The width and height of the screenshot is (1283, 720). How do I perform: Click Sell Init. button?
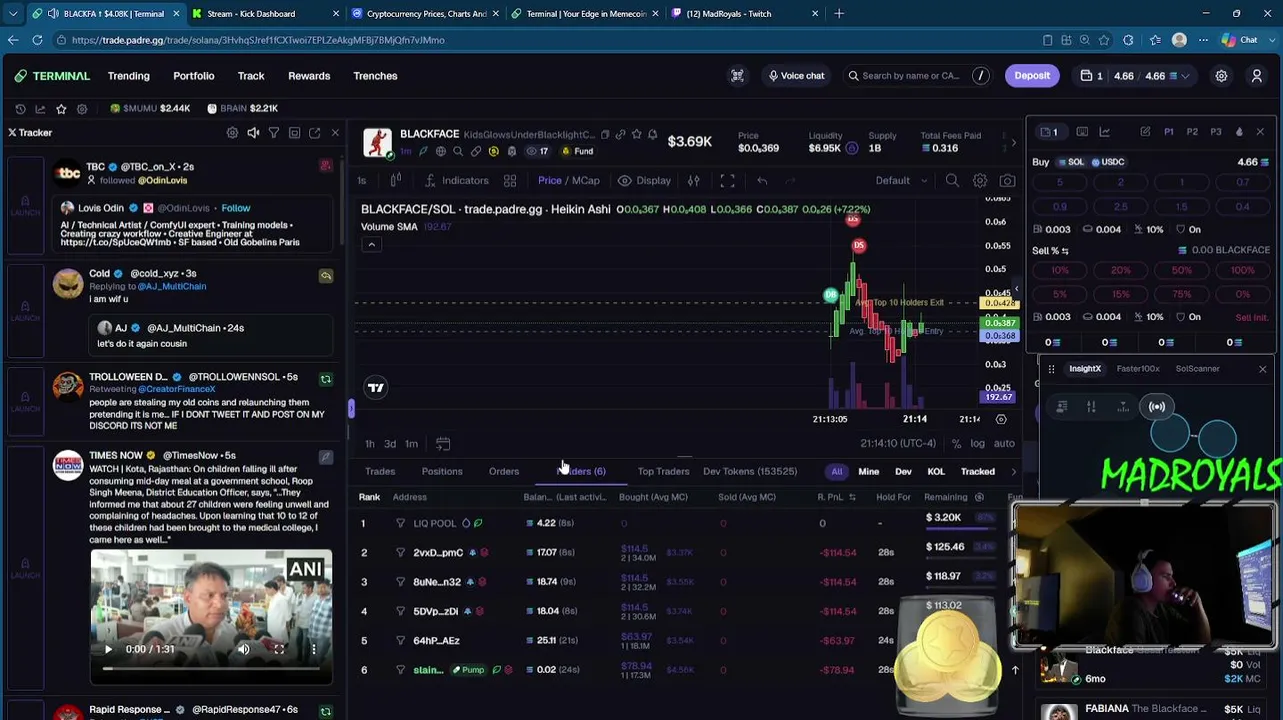click(x=1251, y=318)
